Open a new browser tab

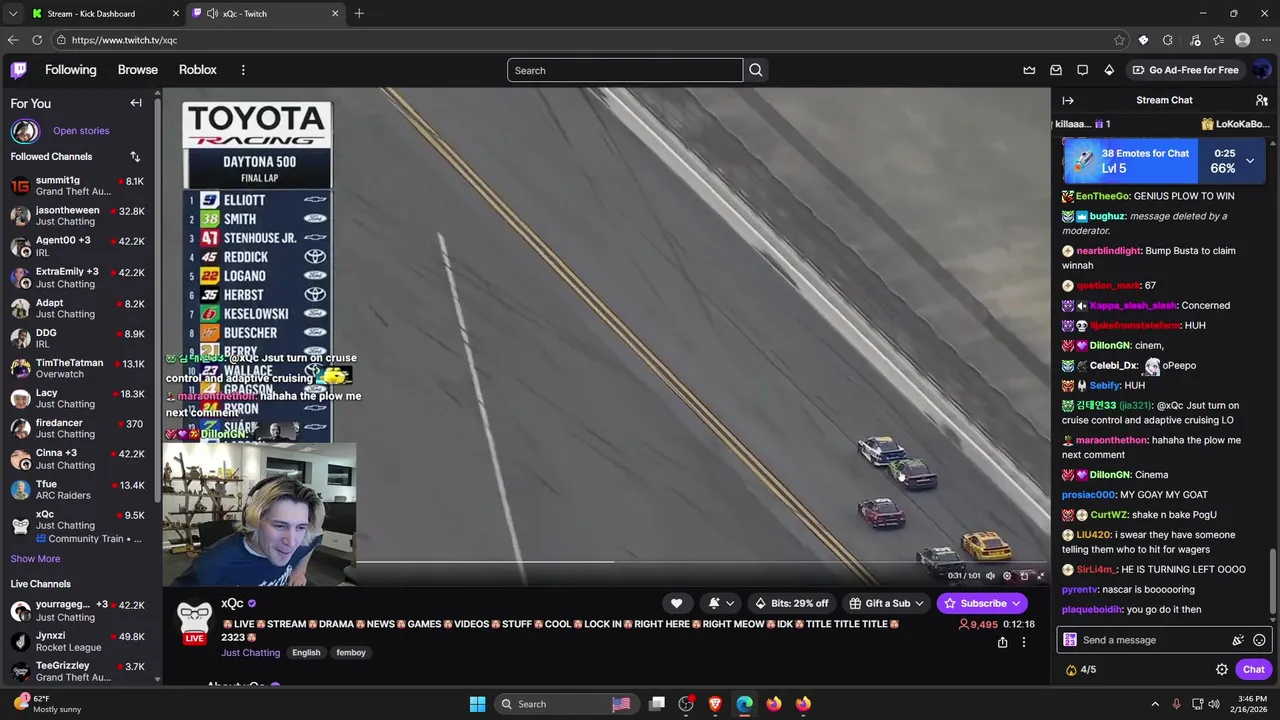(x=359, y=13)
